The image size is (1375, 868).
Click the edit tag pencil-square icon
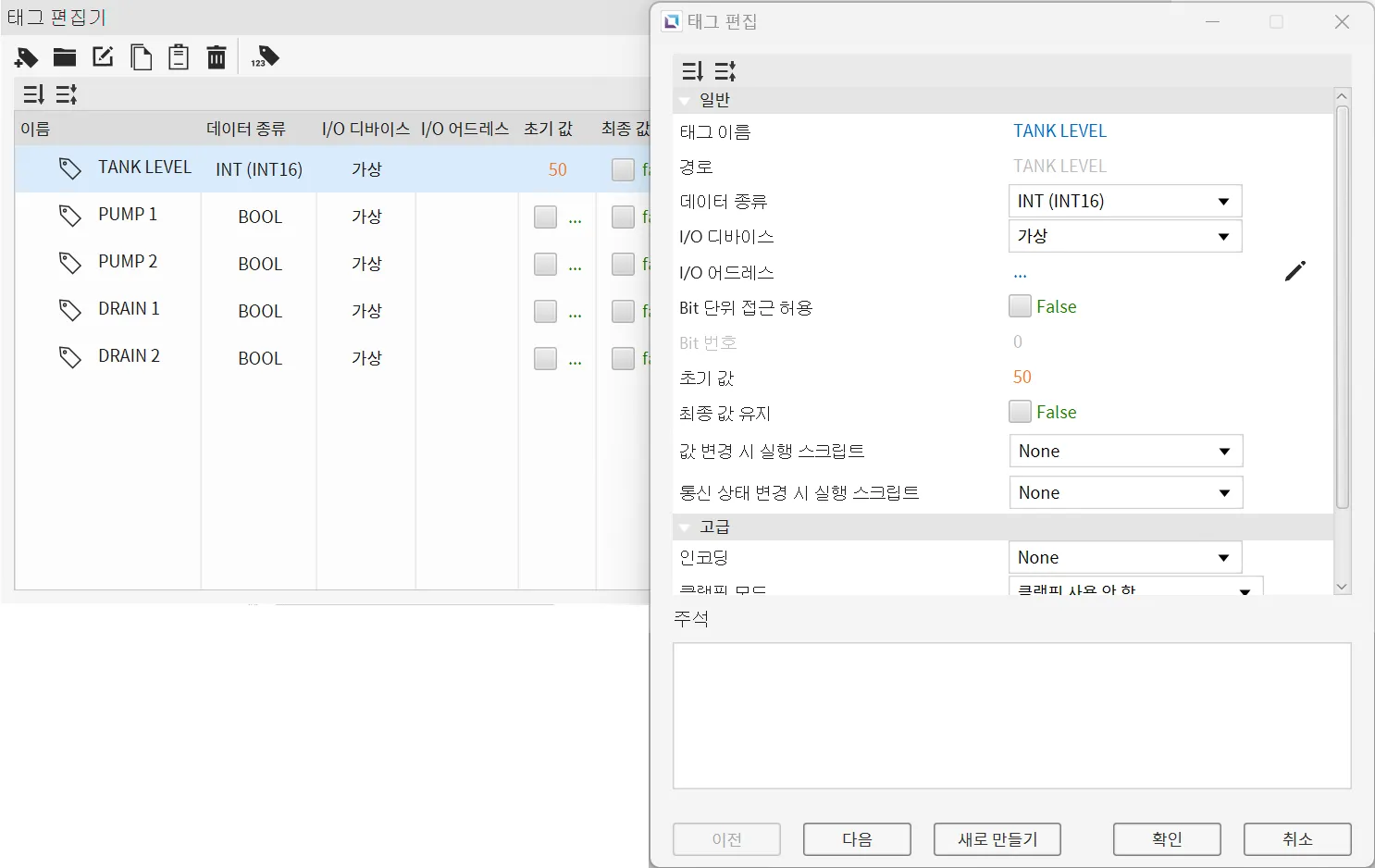(103, 57)
